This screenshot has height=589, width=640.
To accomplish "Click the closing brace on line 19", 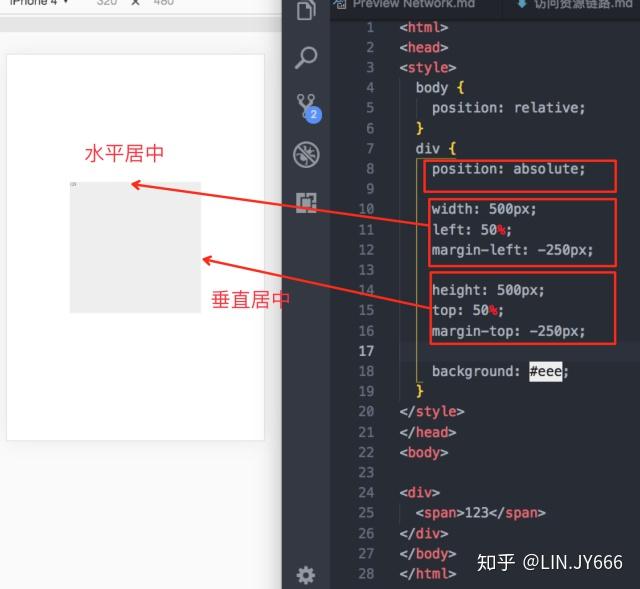I will (x=420, y=391).
